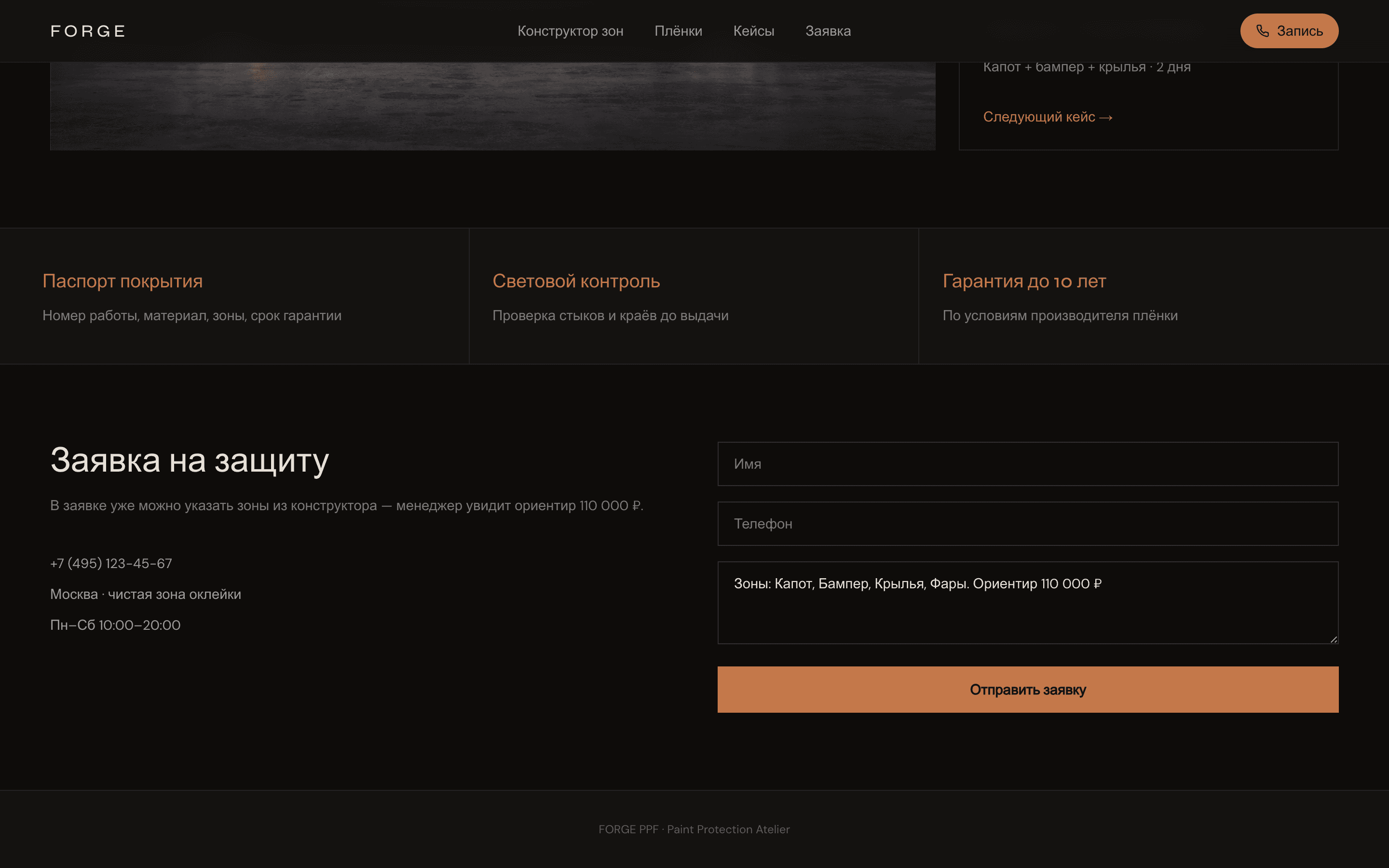Grab the textarea resize handle corner
Image resolution: width=1389 pixels, height=868 pixels.
click(x=1334, y=639)
